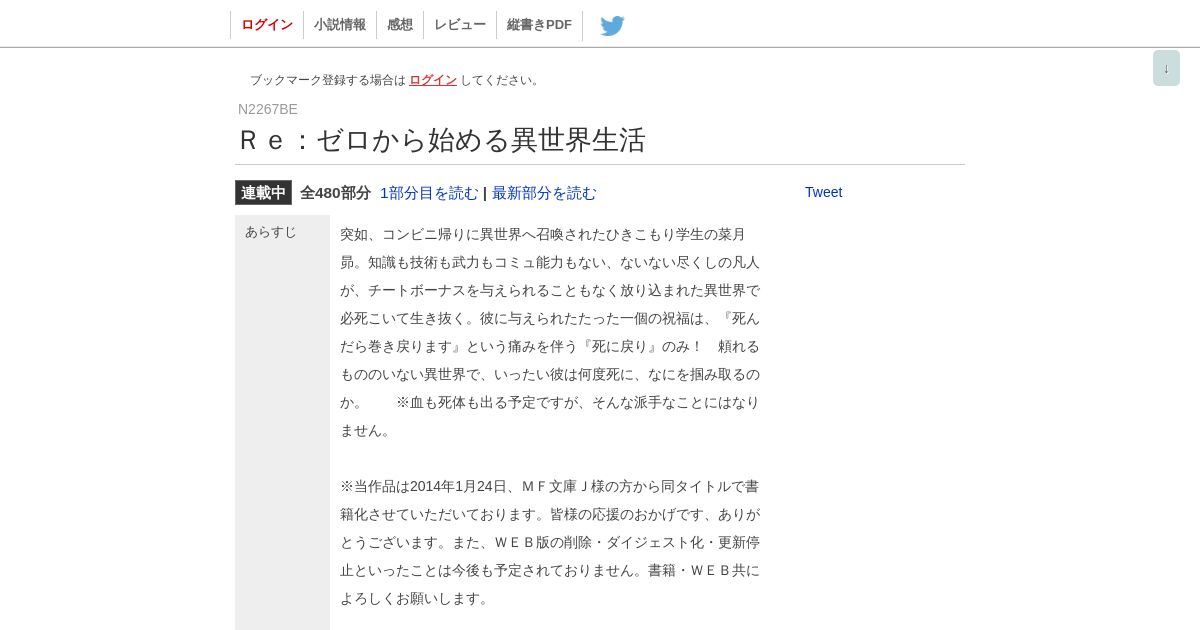The image size is (1200, 630).
Task: Open the ログイン item in top navigation
Action: (x=267, y=25)
